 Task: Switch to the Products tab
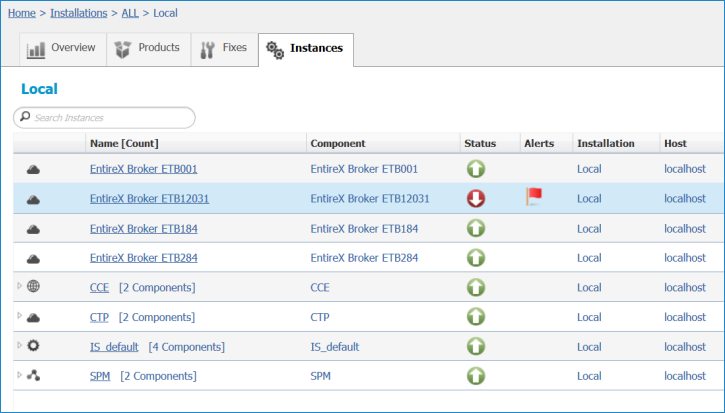(149, 49)
